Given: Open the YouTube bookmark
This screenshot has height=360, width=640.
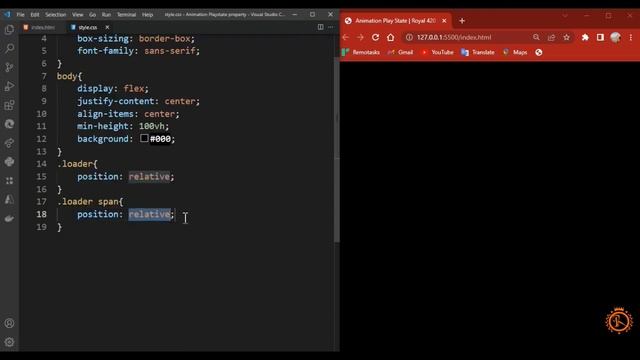Looking at the screenshot, I should 437,52.
